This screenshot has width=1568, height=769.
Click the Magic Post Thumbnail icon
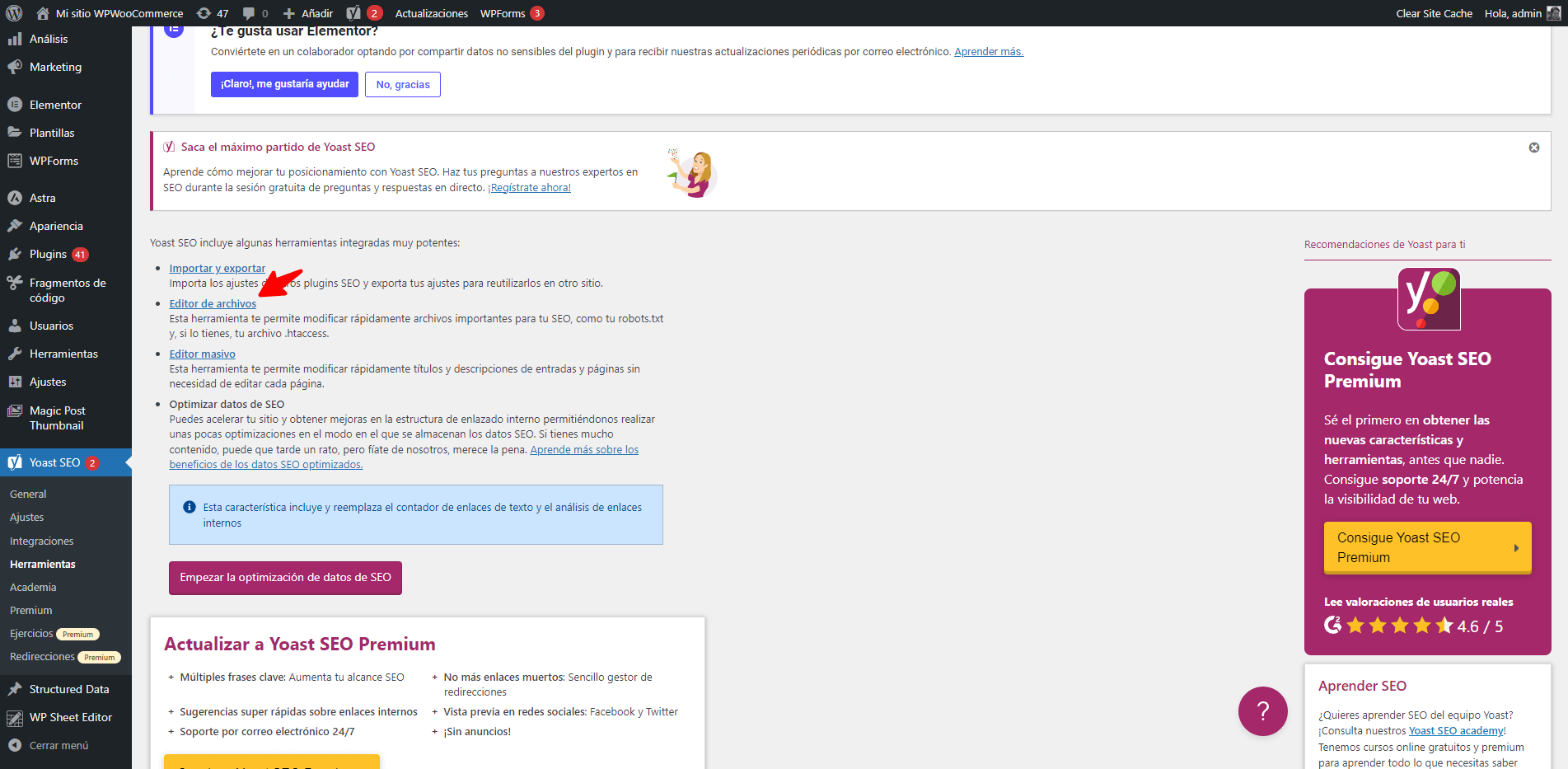pyautogui.click(x=15, y=410)
